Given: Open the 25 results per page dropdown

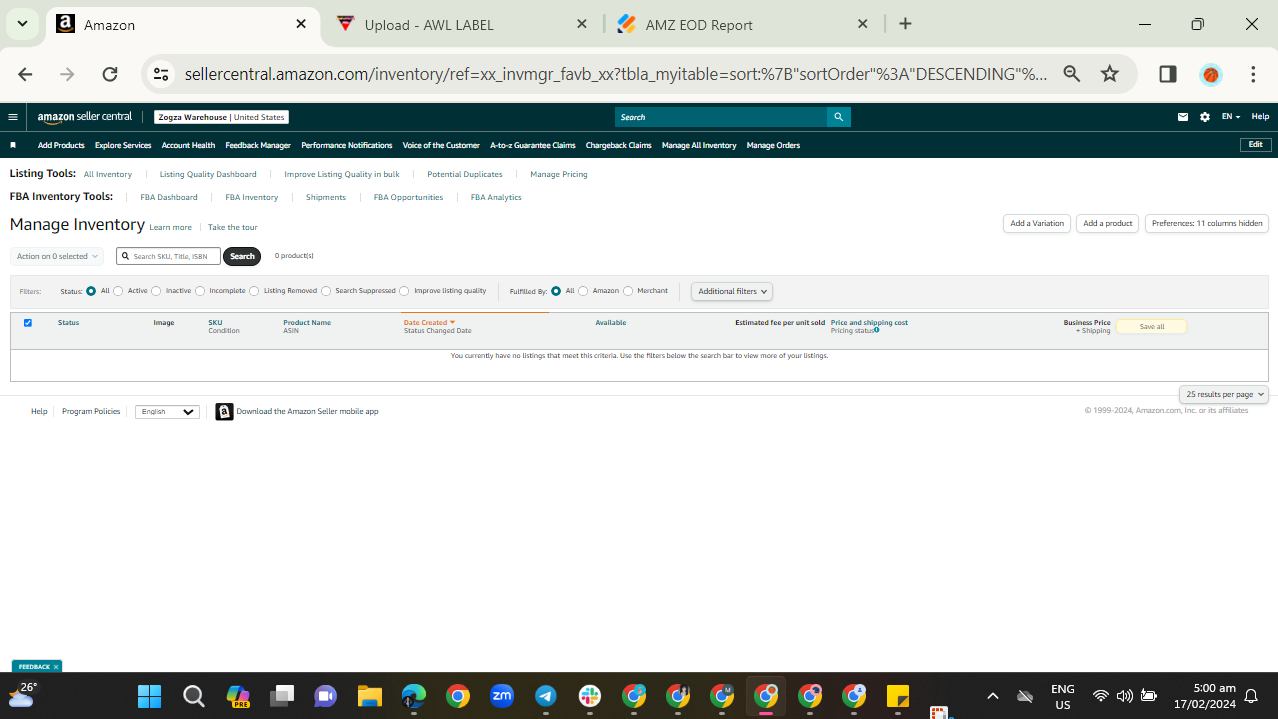Looking at the screenshot, I should pyautogui.click(x=1224, y=394).
